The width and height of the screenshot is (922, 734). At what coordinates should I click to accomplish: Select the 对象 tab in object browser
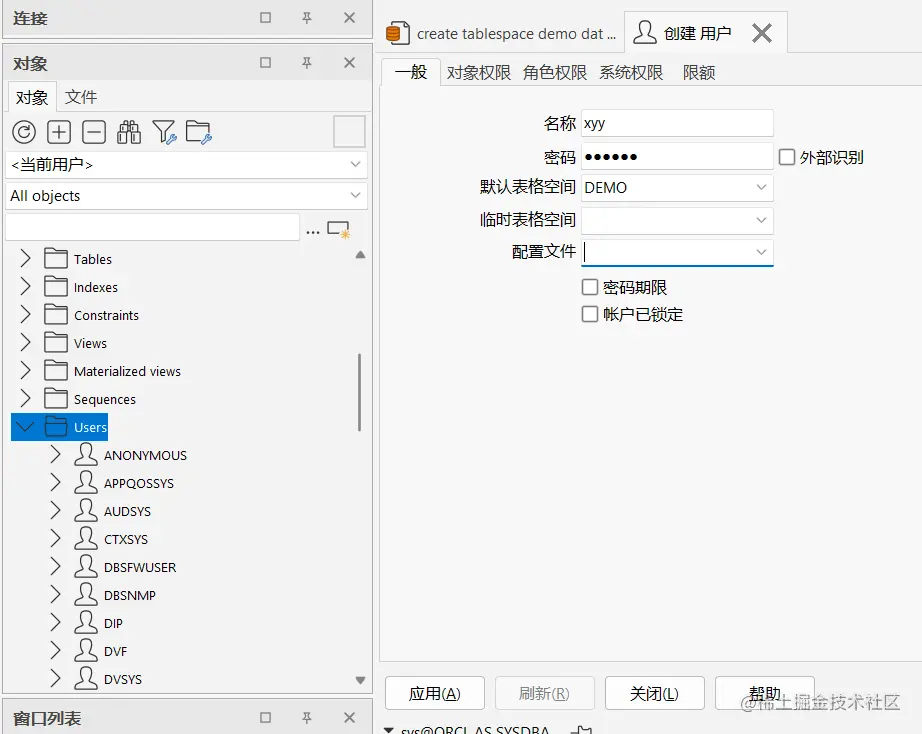(x=32, y=97)
